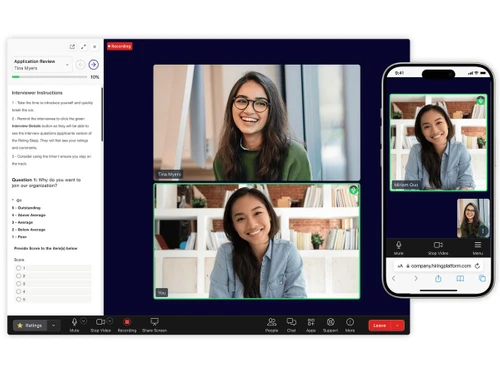Image resolution: width=500 pixels, height=375 pixels.
Task: Tap Safari back arrow on phone
Action: click(x=394, y=278)
